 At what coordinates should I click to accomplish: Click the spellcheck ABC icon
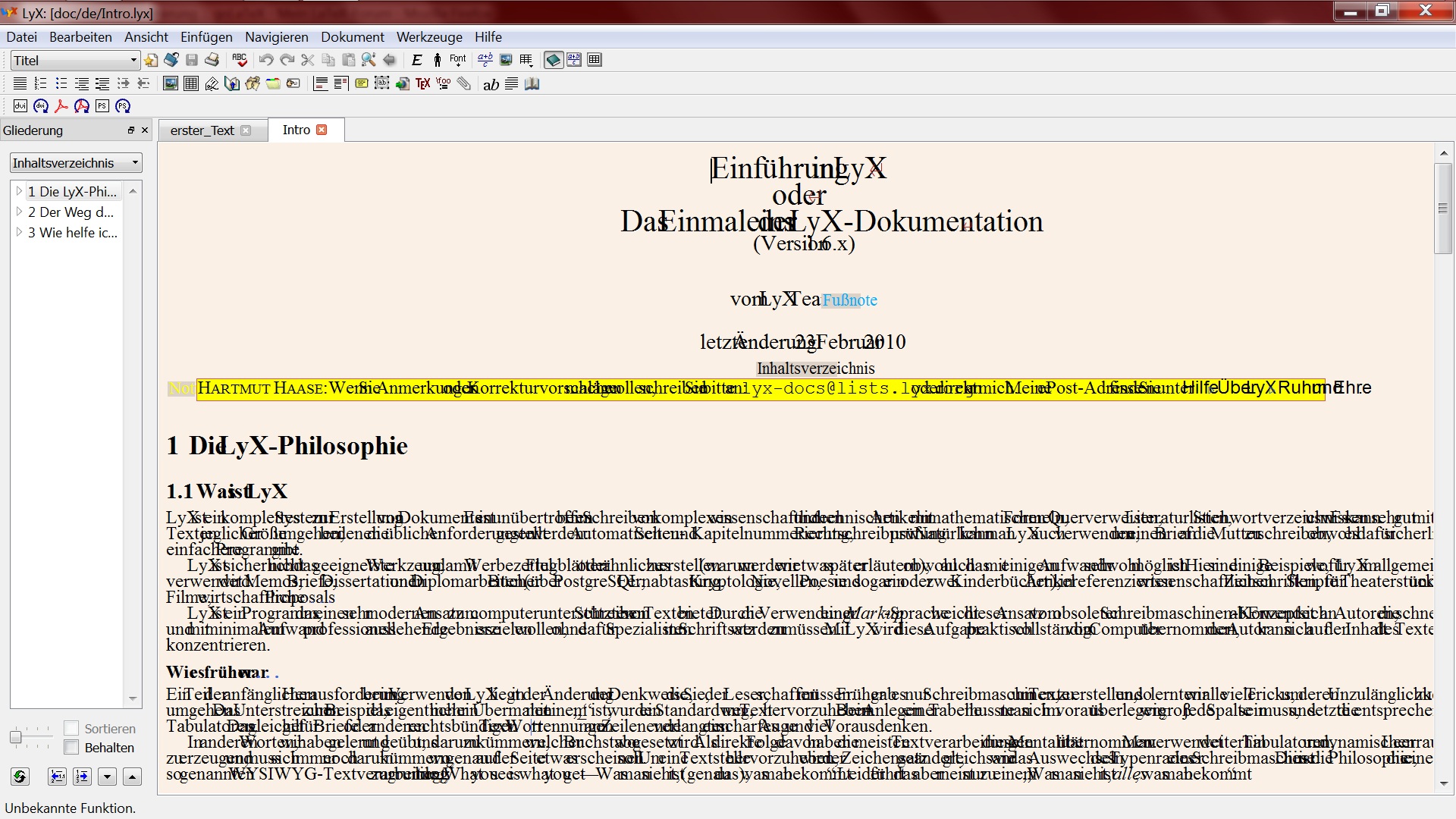coord(240,60)
